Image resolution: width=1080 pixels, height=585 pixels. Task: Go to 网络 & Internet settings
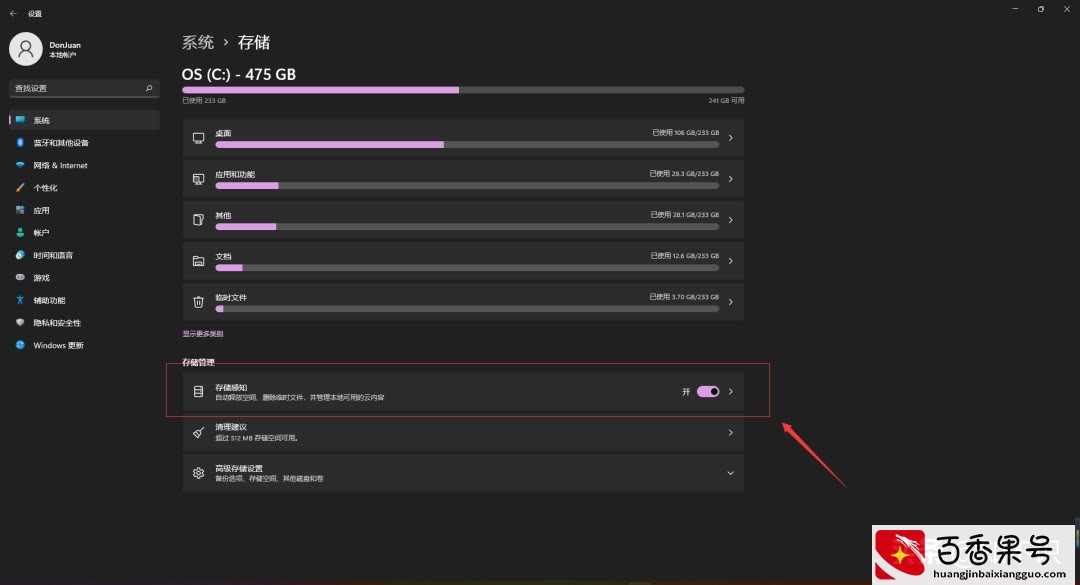(84, 165)
